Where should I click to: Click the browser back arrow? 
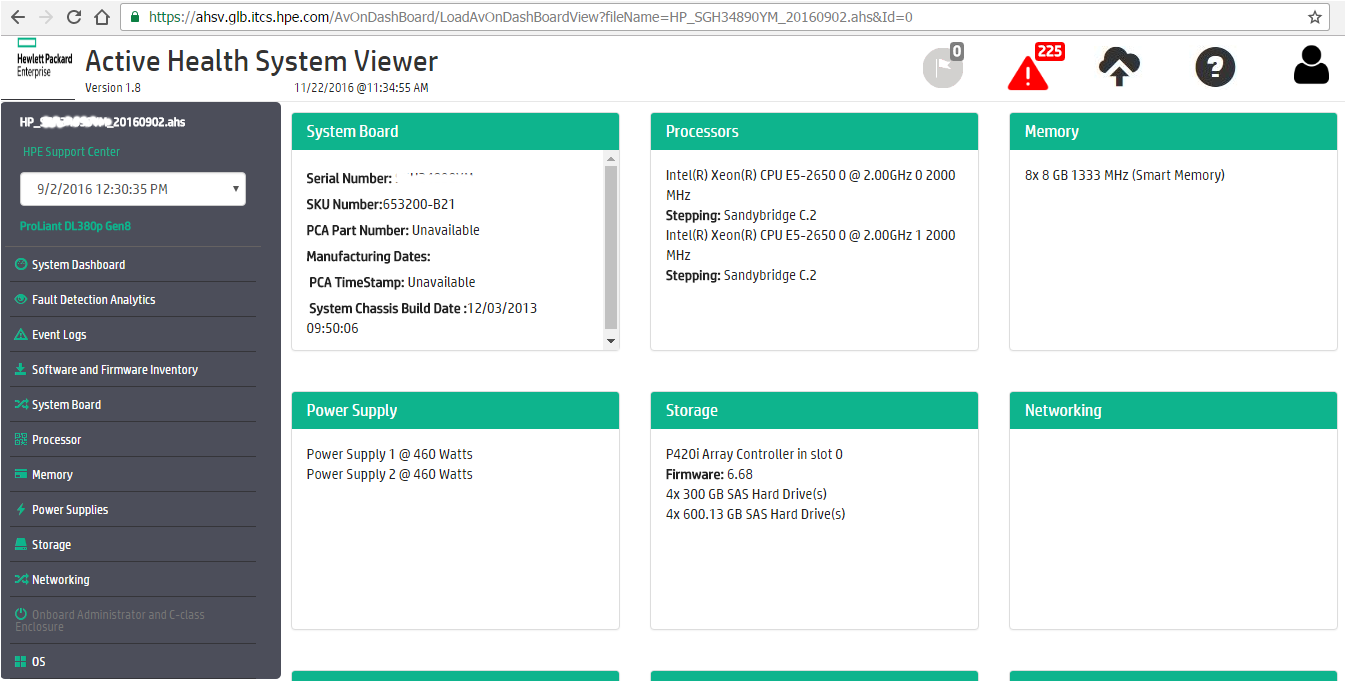pos(18,17)
